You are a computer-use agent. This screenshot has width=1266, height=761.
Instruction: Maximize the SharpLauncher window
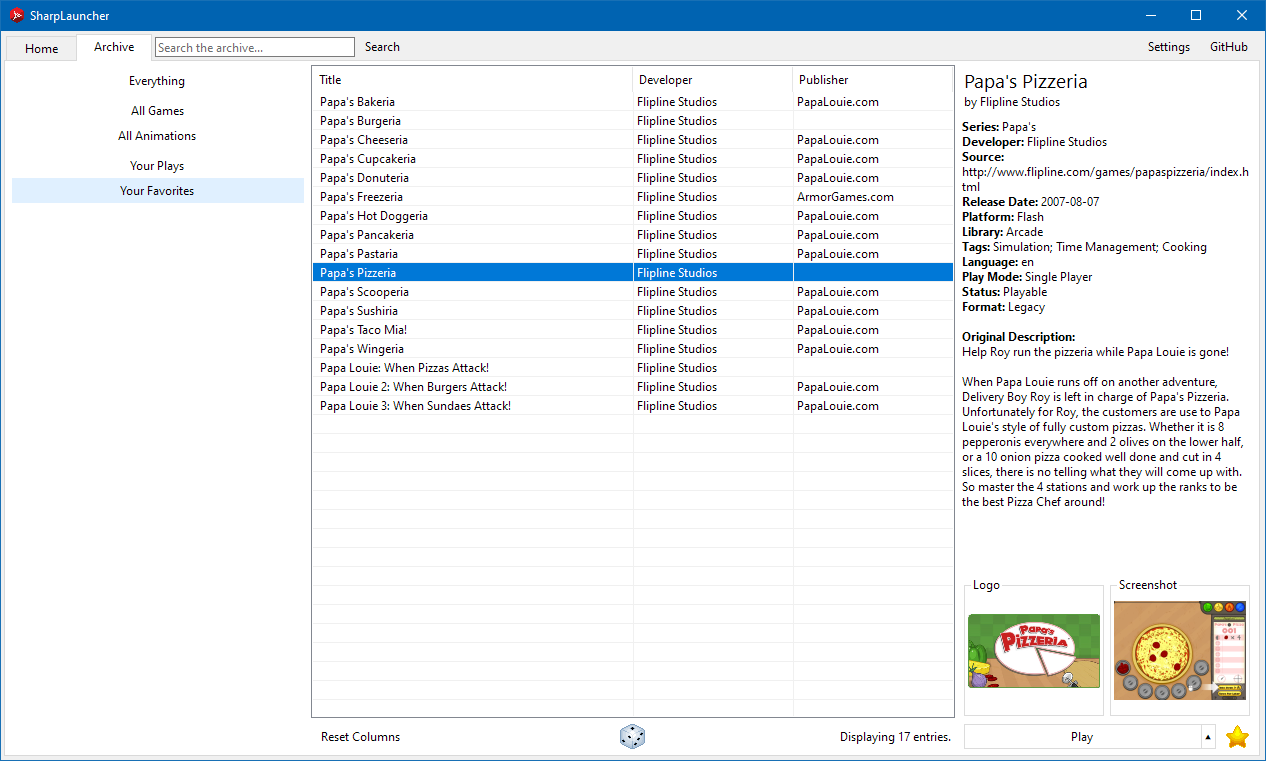point(1196,15)
